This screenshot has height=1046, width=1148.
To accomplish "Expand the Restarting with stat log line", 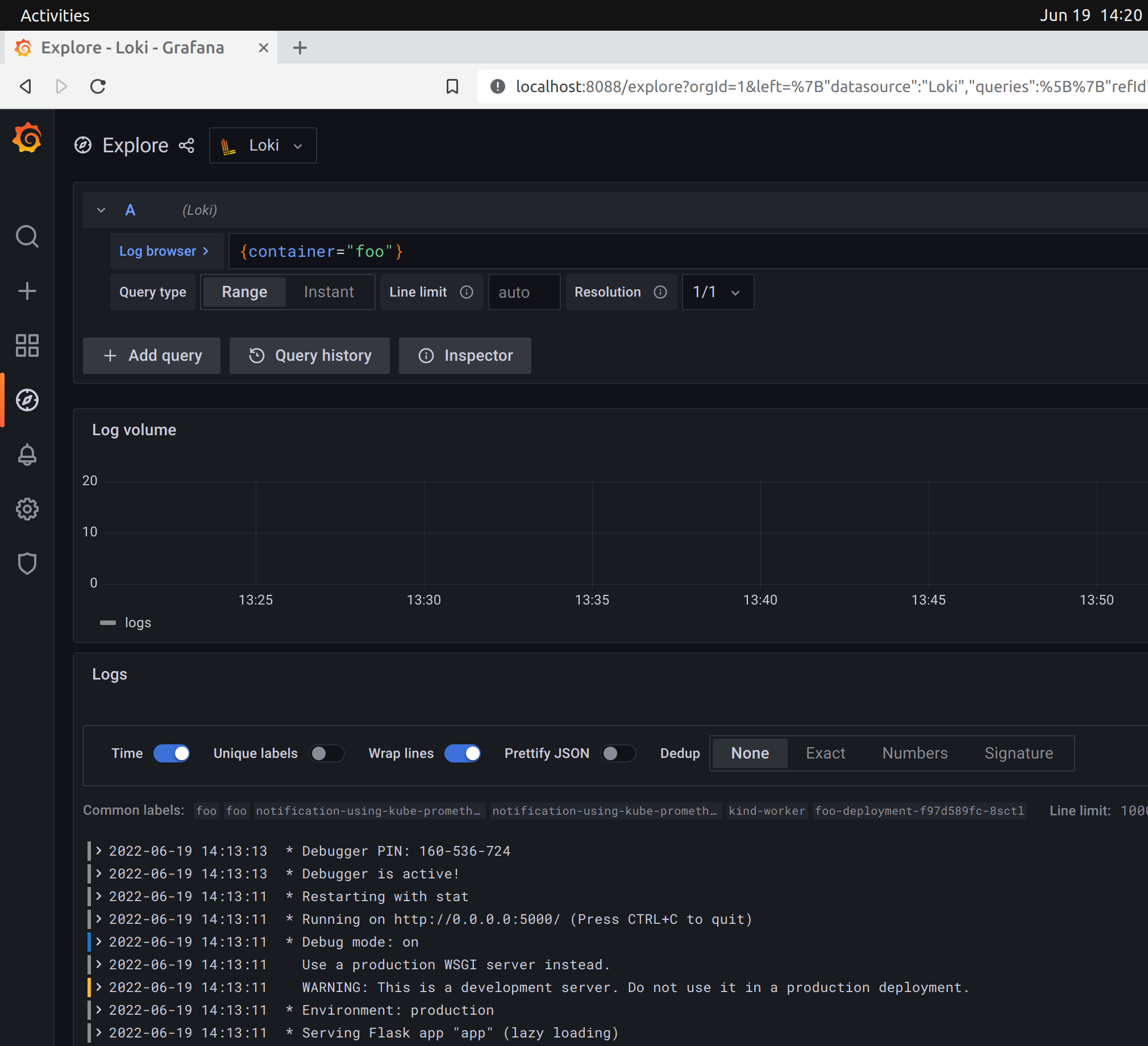I will [x=98, y=896].
